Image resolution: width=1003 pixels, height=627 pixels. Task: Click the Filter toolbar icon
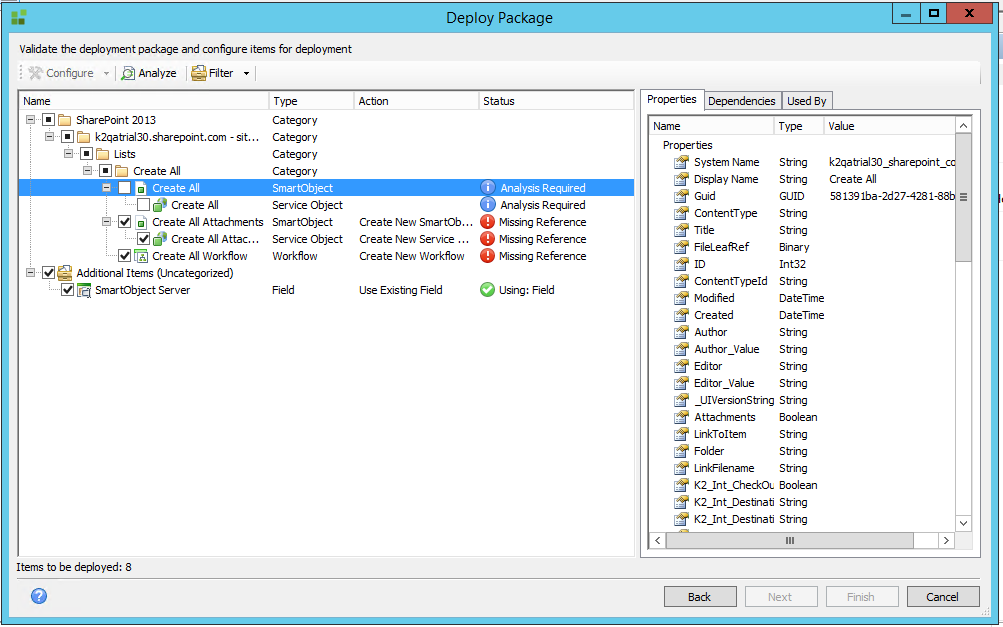(x=199, y=73)
